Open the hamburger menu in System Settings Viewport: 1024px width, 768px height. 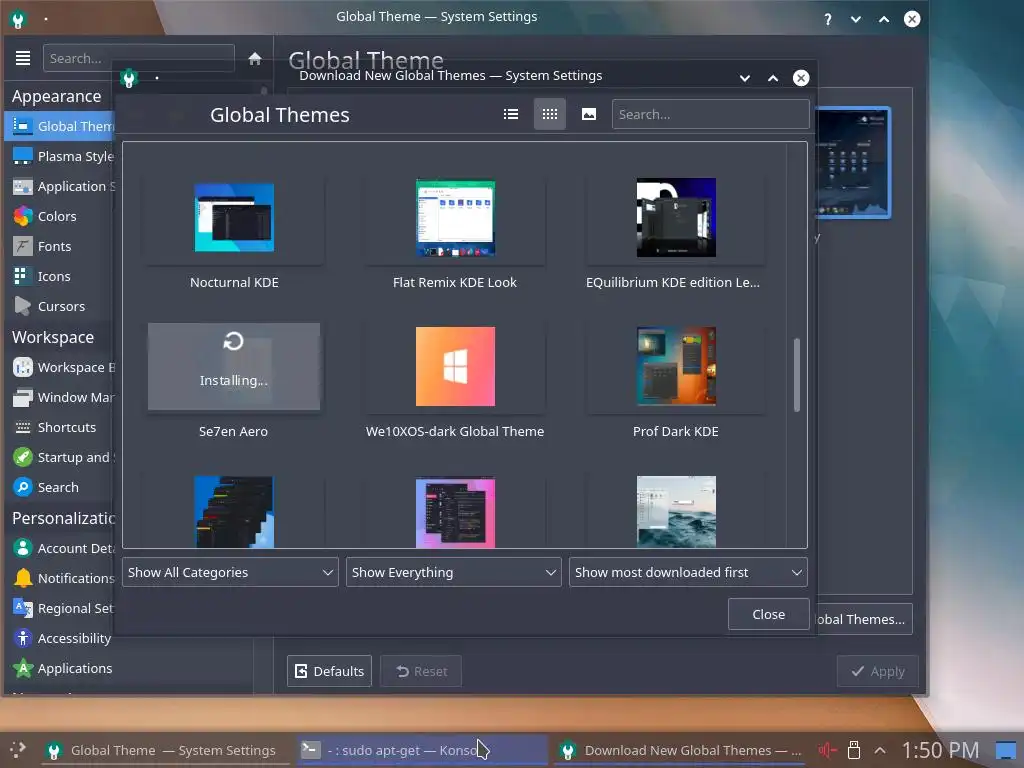tap(23, 58)
